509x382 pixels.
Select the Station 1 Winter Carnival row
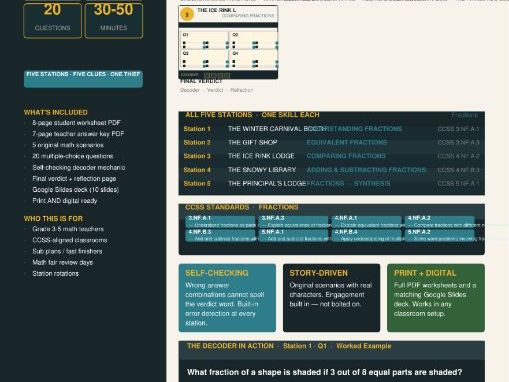coord(331,129)
